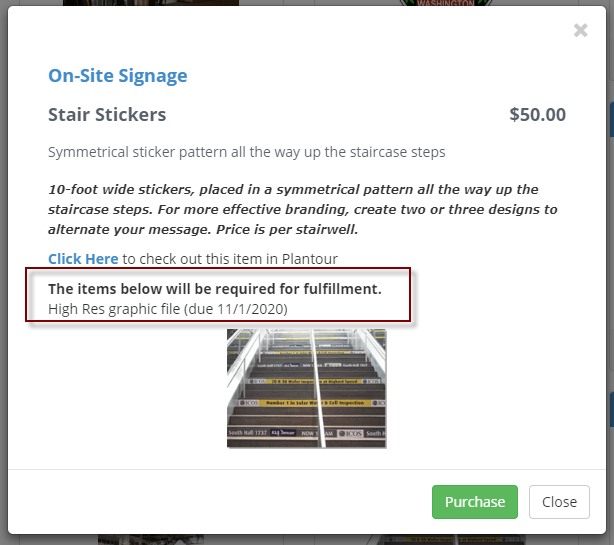
Task: Select the Stair Stickers item title
Action: [x=107, y=114]
